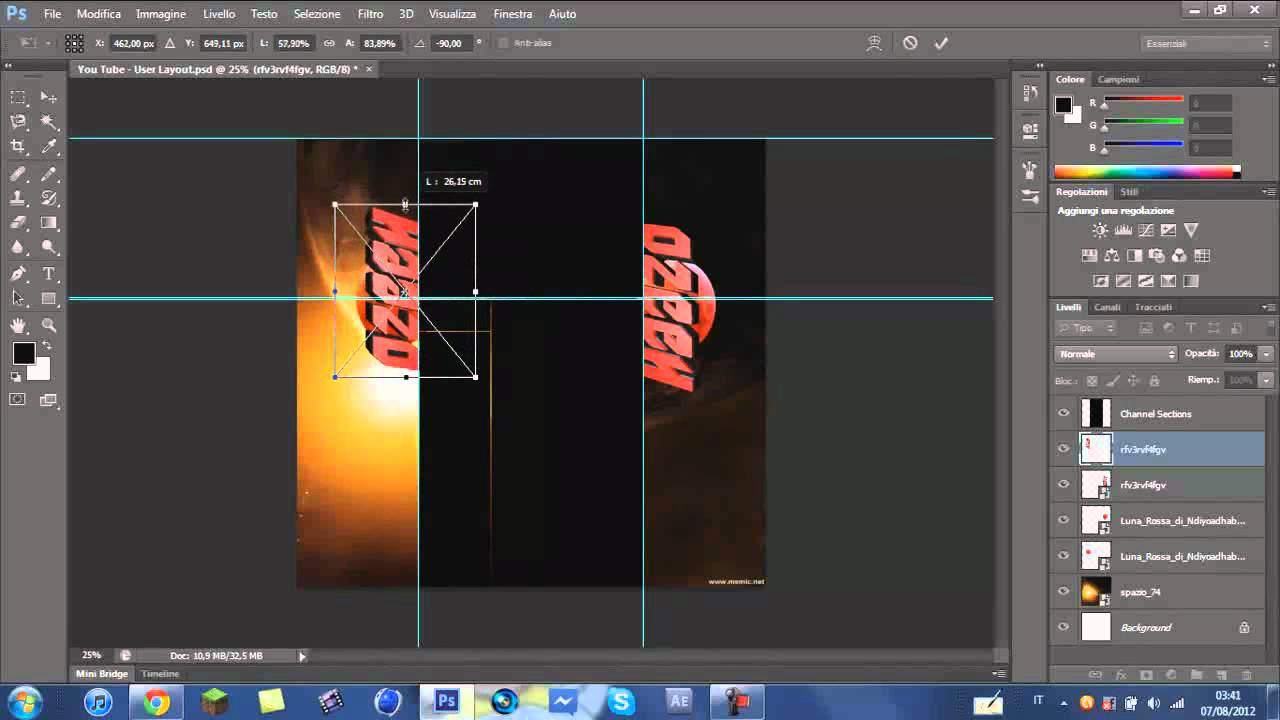This screenshot has height=720, width=1280.
Task: Select the Rectangle shape tool
Action: (48, 299)
